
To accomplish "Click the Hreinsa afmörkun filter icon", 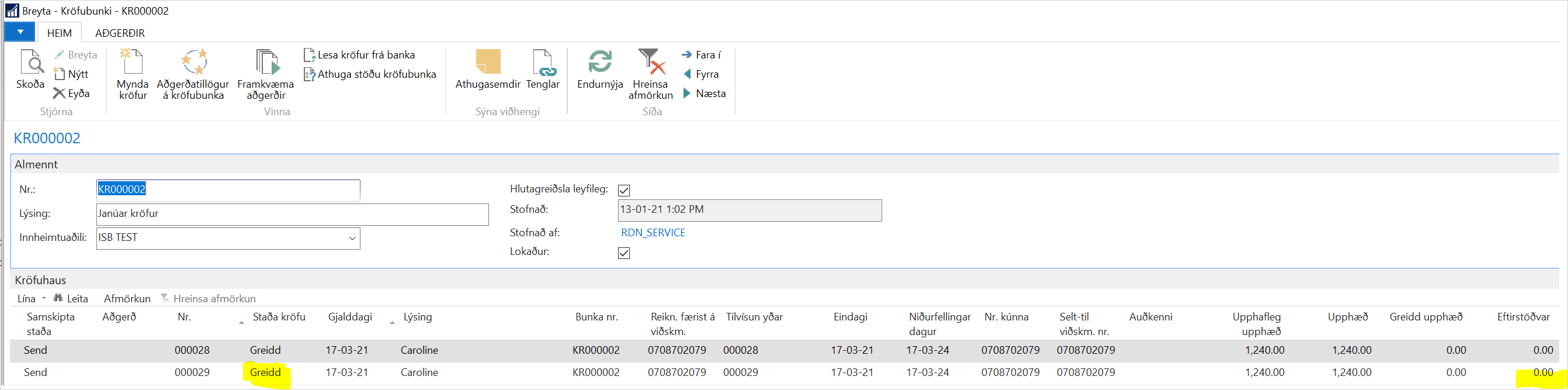I will click(650, 63).
